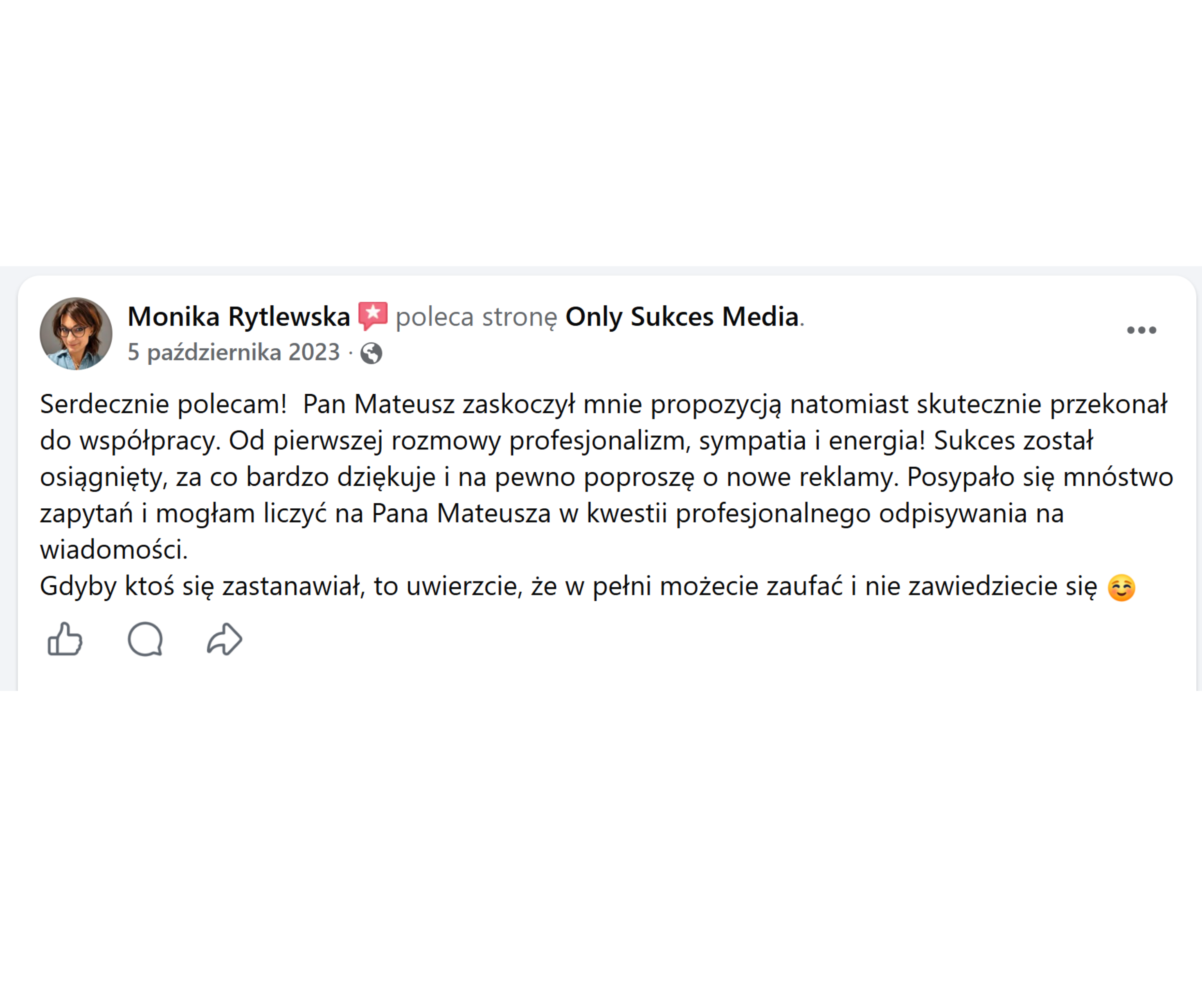Click the pink star recommendation badge
Viewport: 1202px width, 1008px height.
tap(373, 316)
